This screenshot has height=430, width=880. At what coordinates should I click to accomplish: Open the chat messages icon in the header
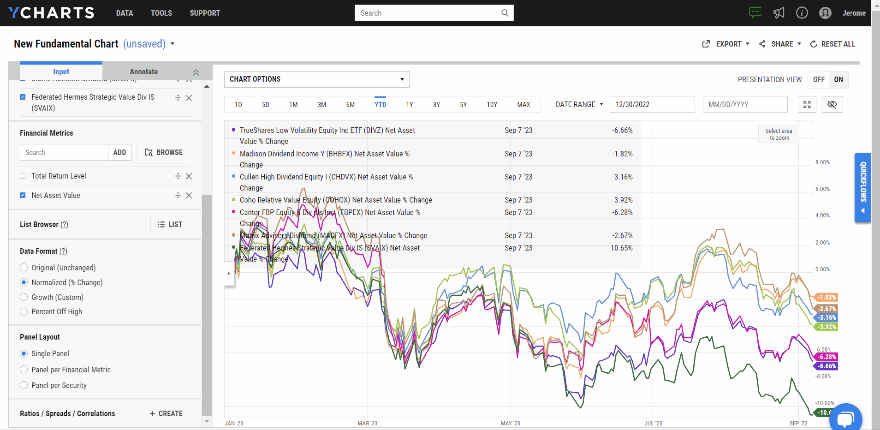point(755,13)
